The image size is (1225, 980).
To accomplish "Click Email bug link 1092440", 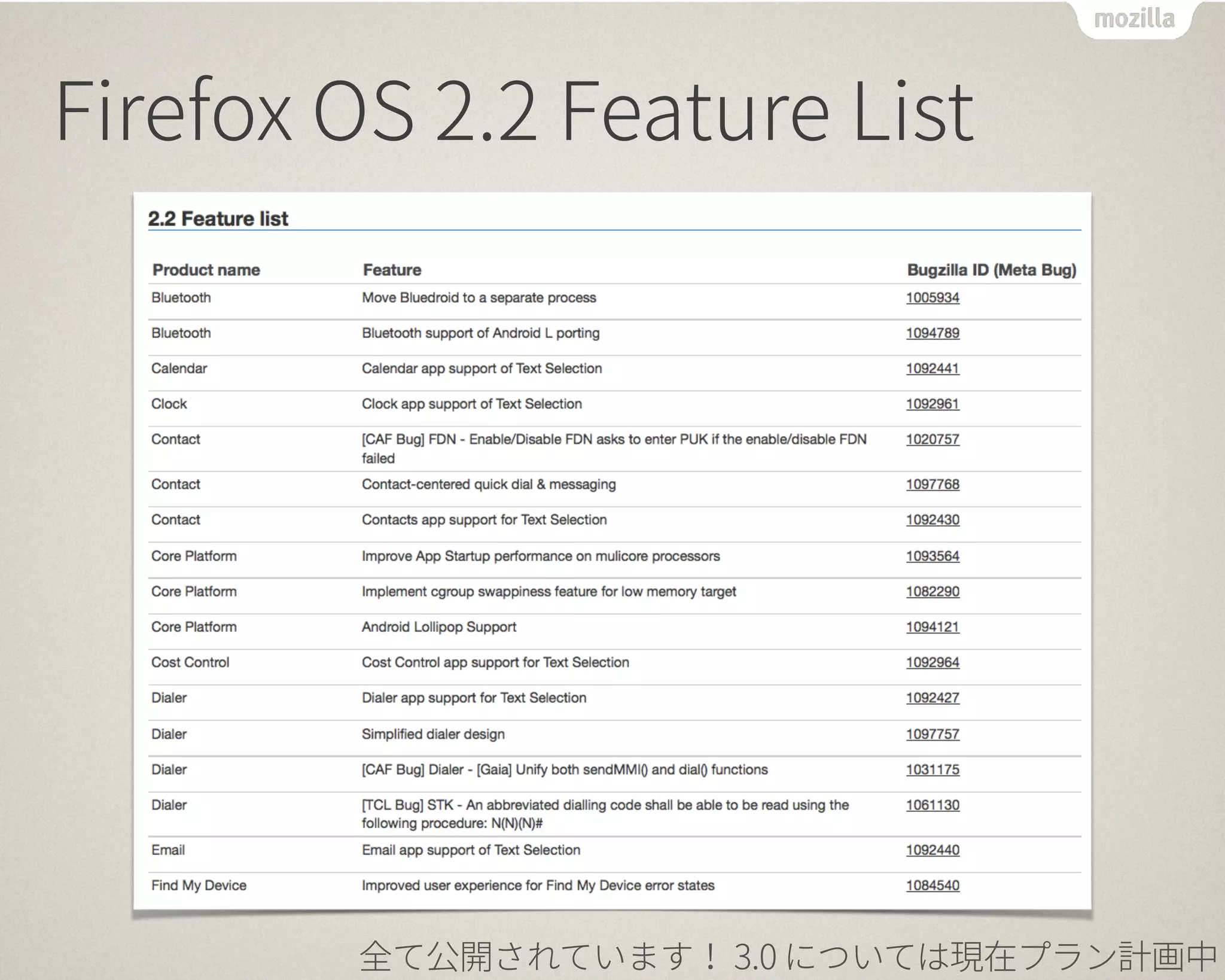I will 932,850.
